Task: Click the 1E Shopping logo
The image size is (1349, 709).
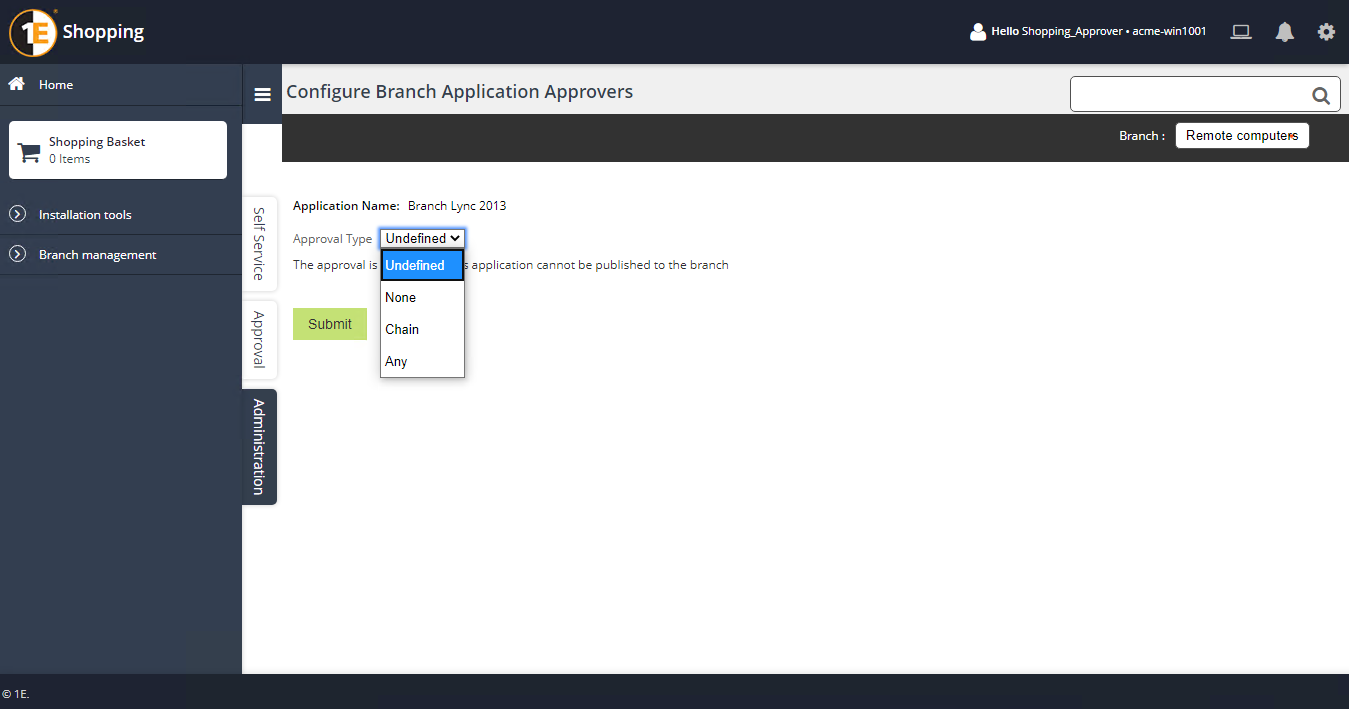Action: (x=78, y=32)
